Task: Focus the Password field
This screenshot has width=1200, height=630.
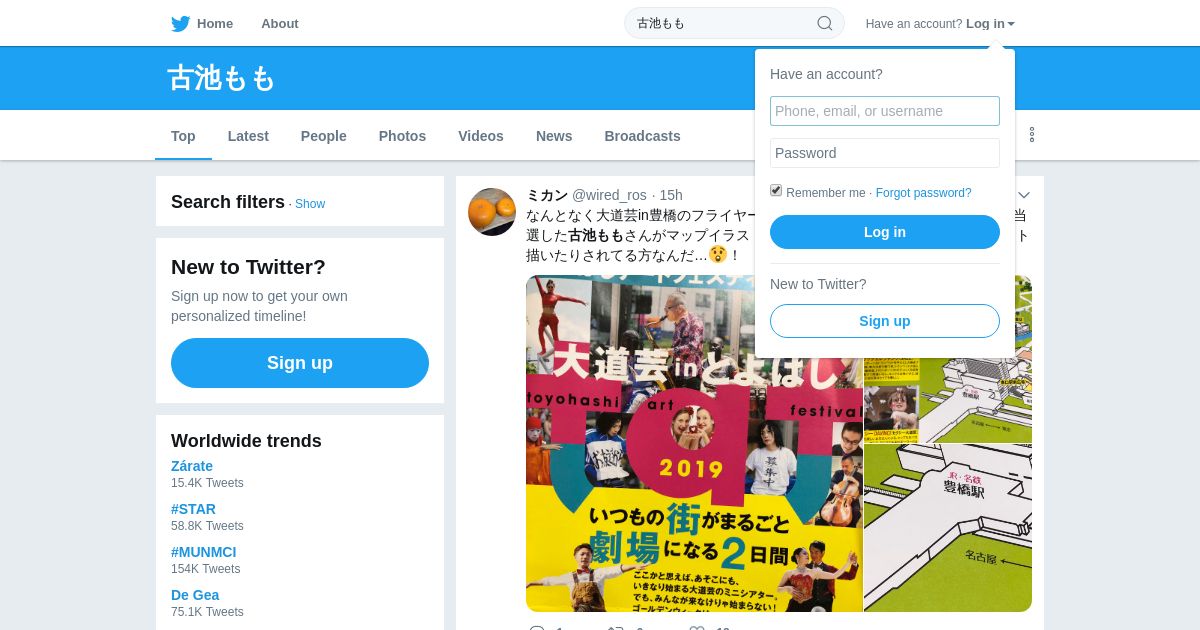Action: [x=885, y=153]
